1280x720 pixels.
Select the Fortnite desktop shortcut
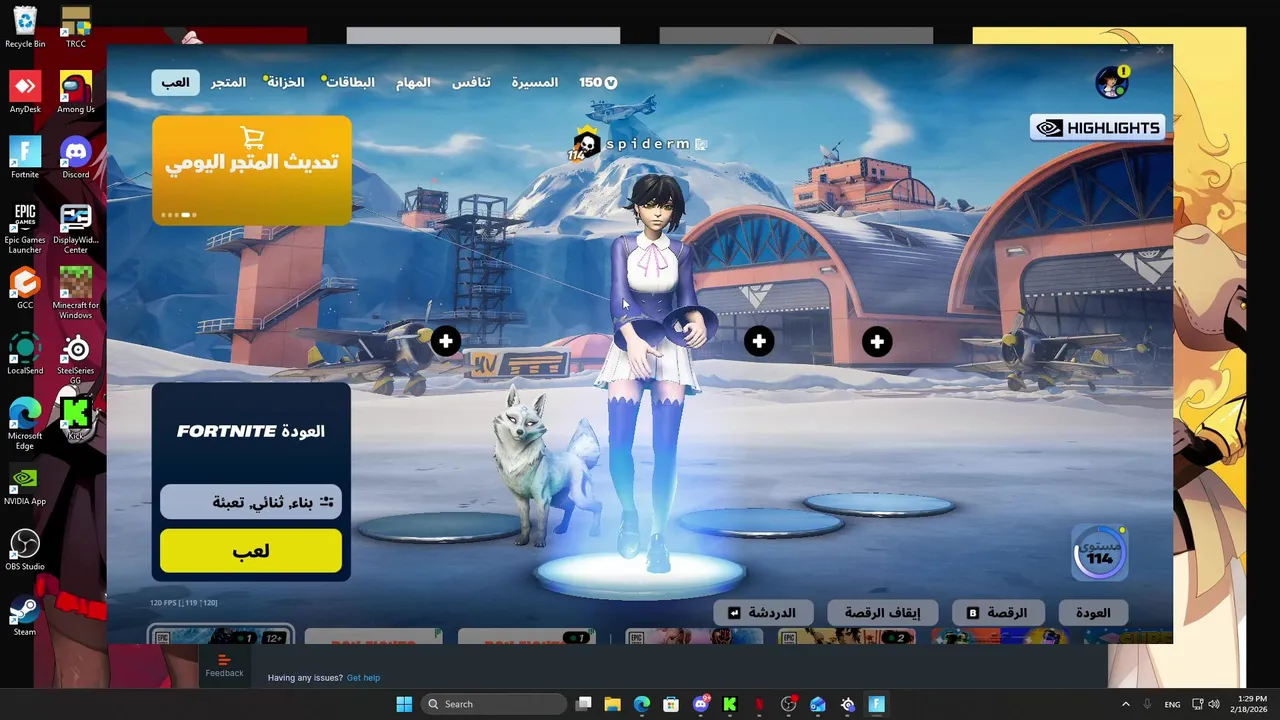[x=25, y=157]
